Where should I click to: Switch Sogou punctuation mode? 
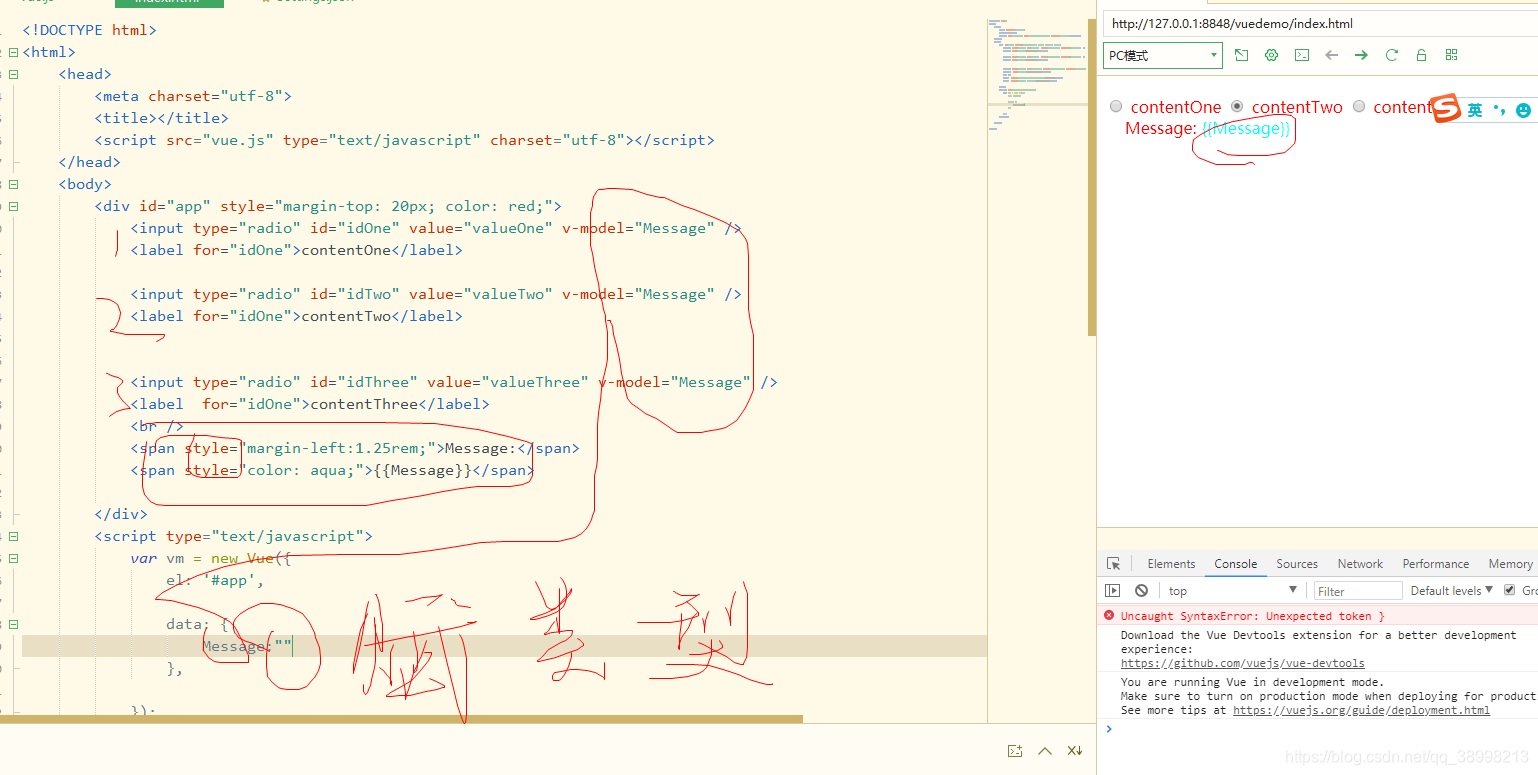click(x=1498, y=110)
